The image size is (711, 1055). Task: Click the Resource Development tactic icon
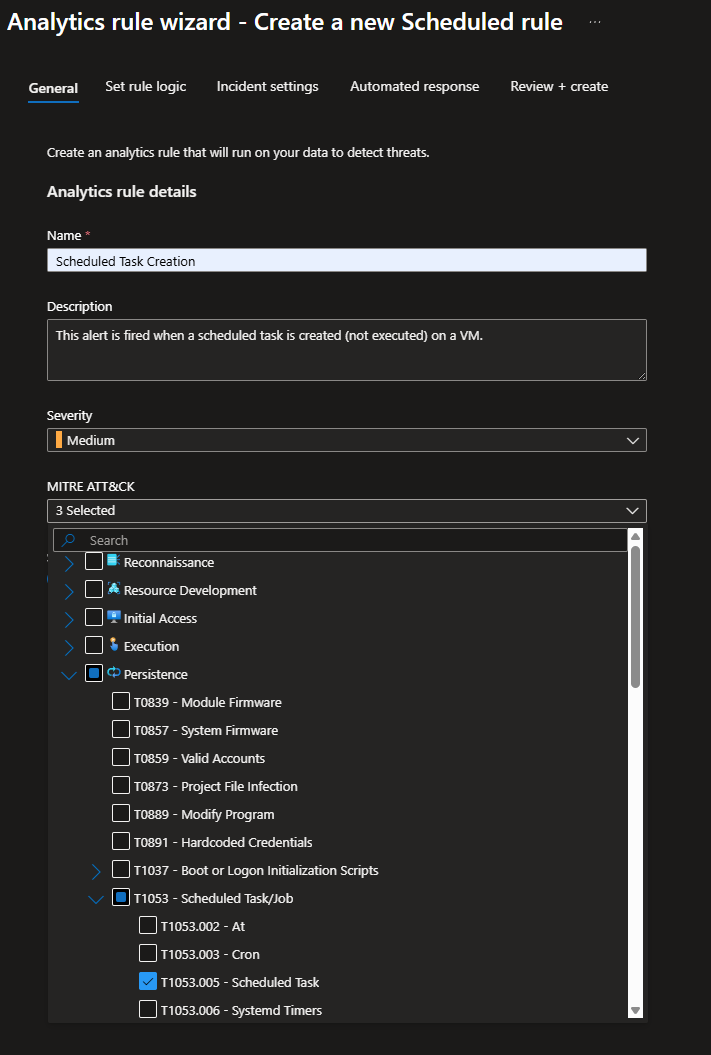pos(113,589)
